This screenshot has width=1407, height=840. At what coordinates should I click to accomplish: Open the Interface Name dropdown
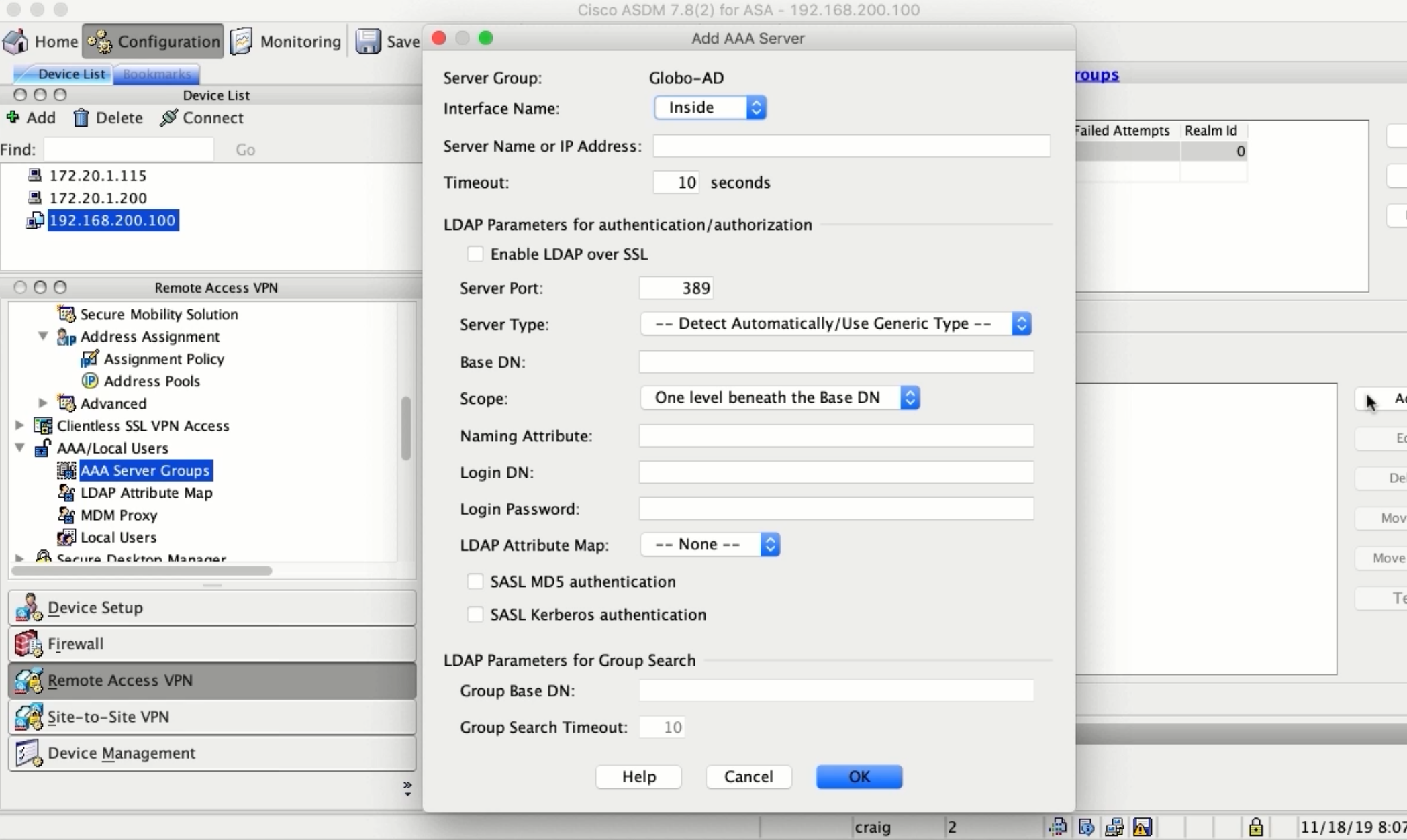tap(710, 108)
